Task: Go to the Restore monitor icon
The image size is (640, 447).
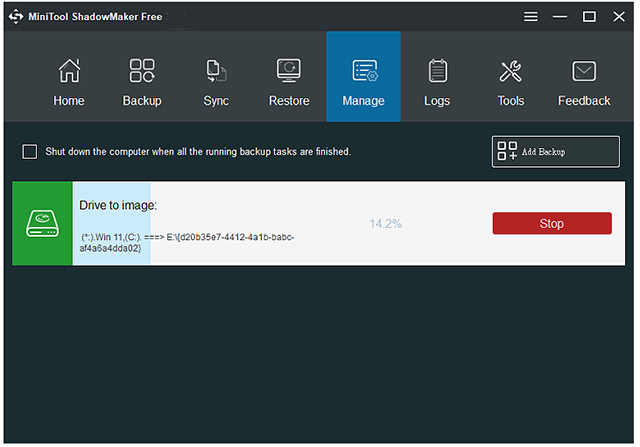Action: coord(289,72)
